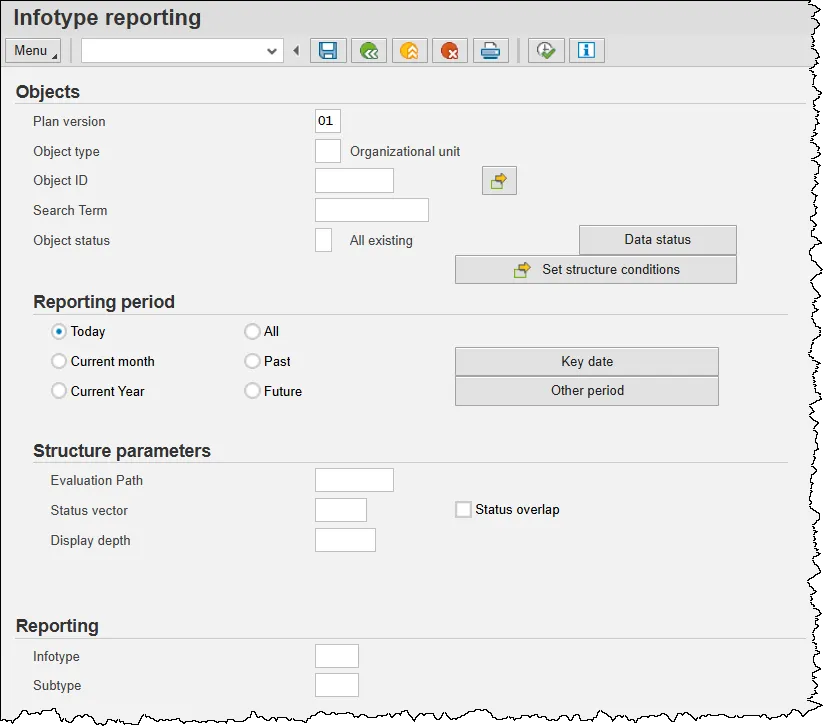Screen dimensions: 825x727
Task: Click the blue Information icon
Action: (x=587, y=51)
